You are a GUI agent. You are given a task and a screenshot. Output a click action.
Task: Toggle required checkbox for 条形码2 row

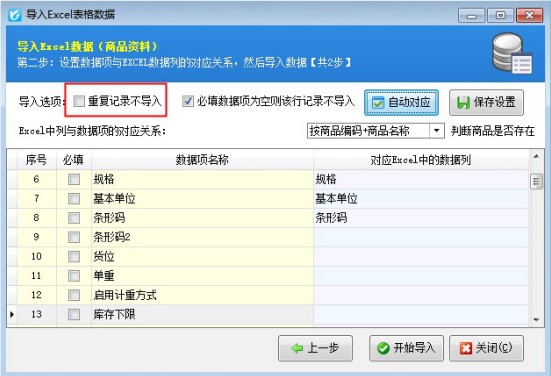(x=74, y=237)
